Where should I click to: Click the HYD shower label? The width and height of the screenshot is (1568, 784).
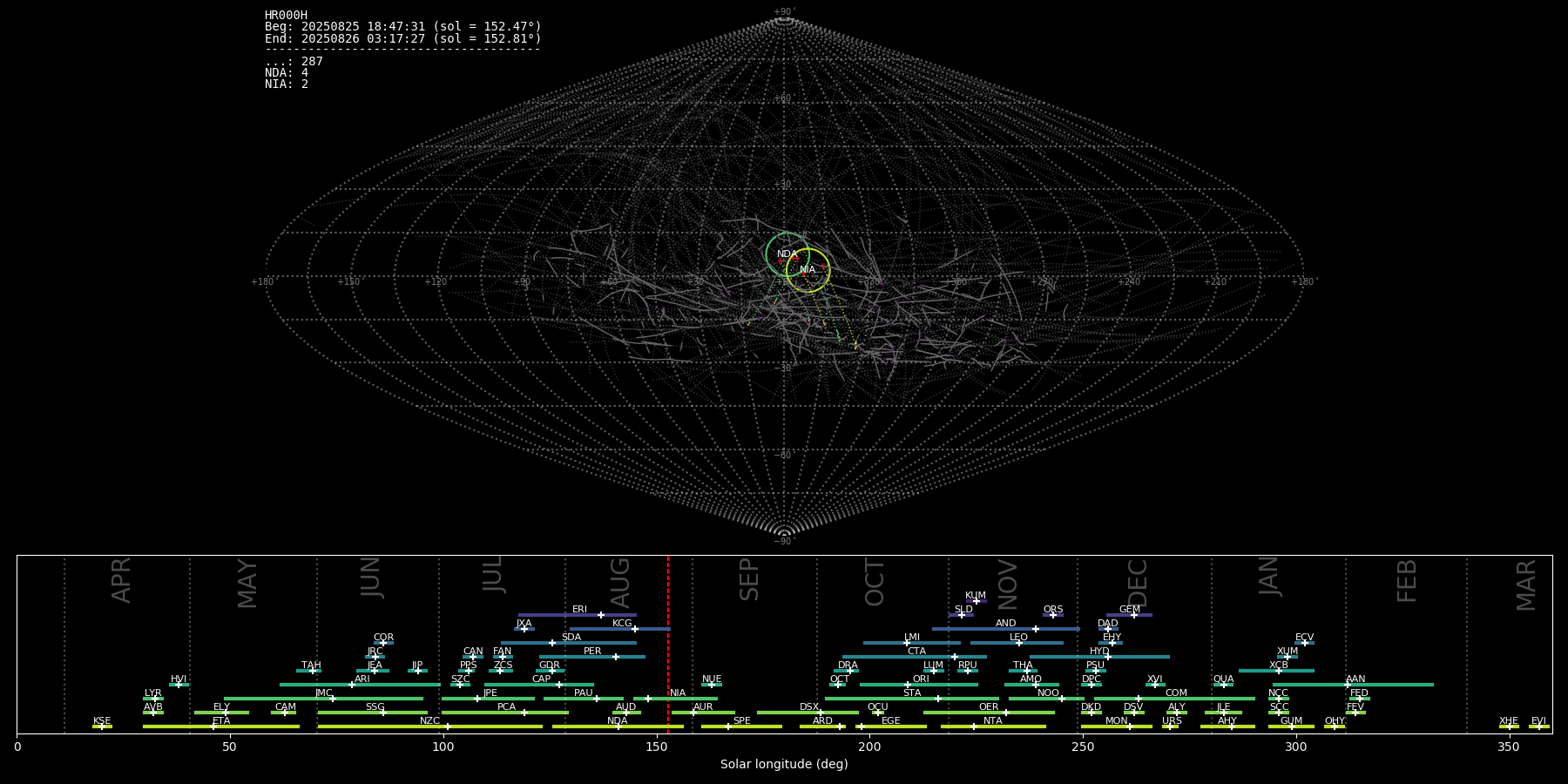click(x=1099, y=652)
